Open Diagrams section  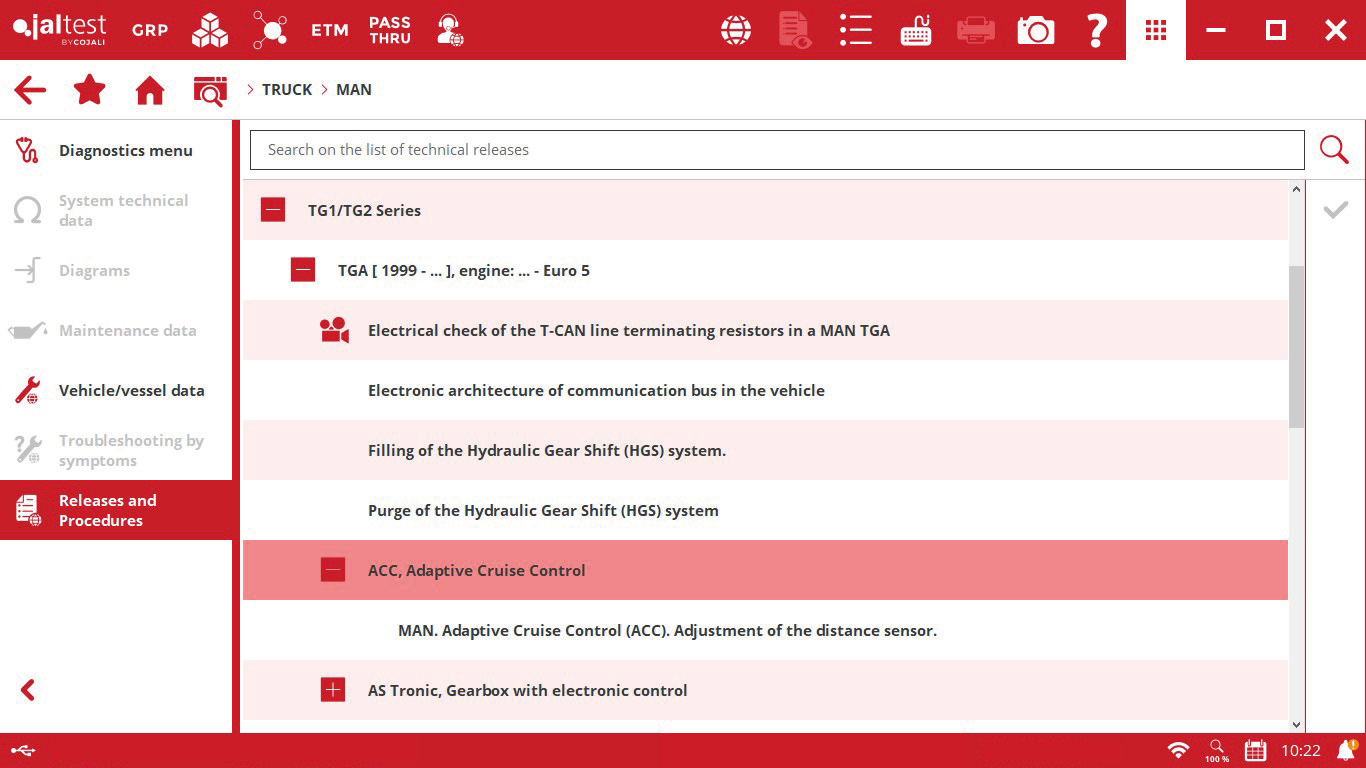point(116,270)
